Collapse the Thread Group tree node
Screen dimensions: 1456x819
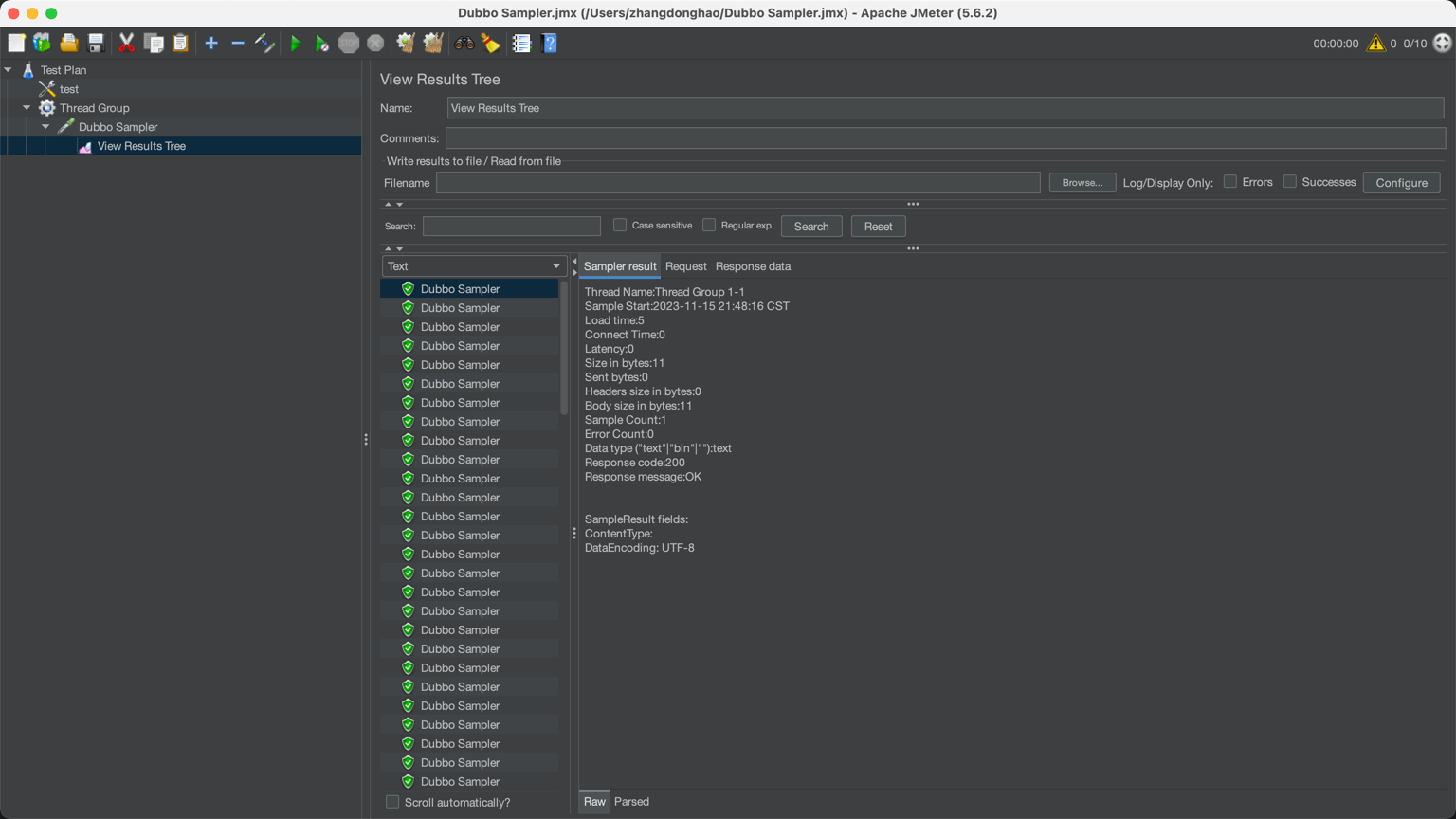click(27, 107)
